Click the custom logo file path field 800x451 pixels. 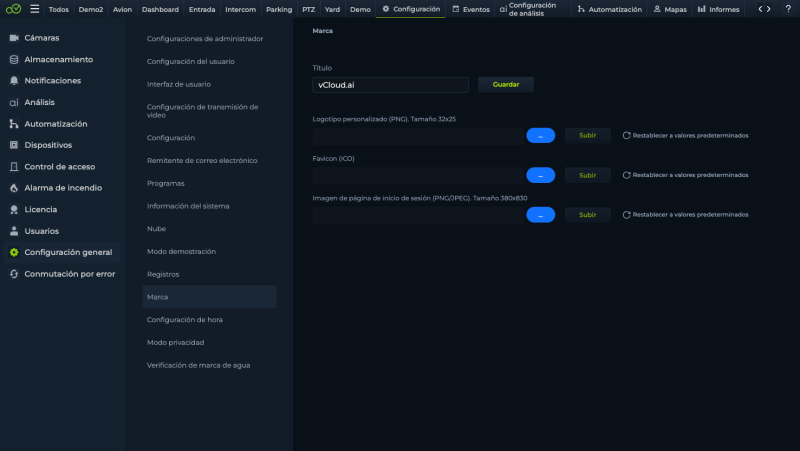[418, 136]
